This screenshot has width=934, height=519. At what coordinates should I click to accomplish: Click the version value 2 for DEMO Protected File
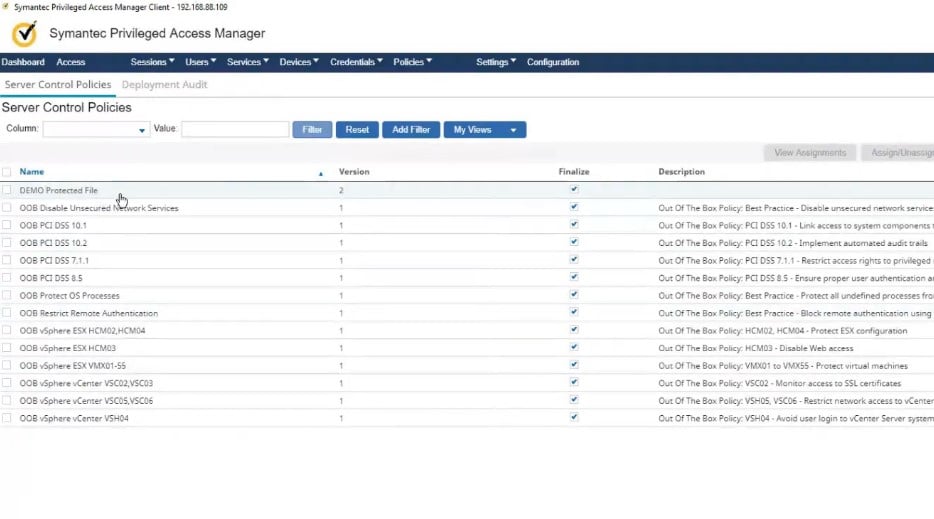pyautogui.click(x=341, y=190)
